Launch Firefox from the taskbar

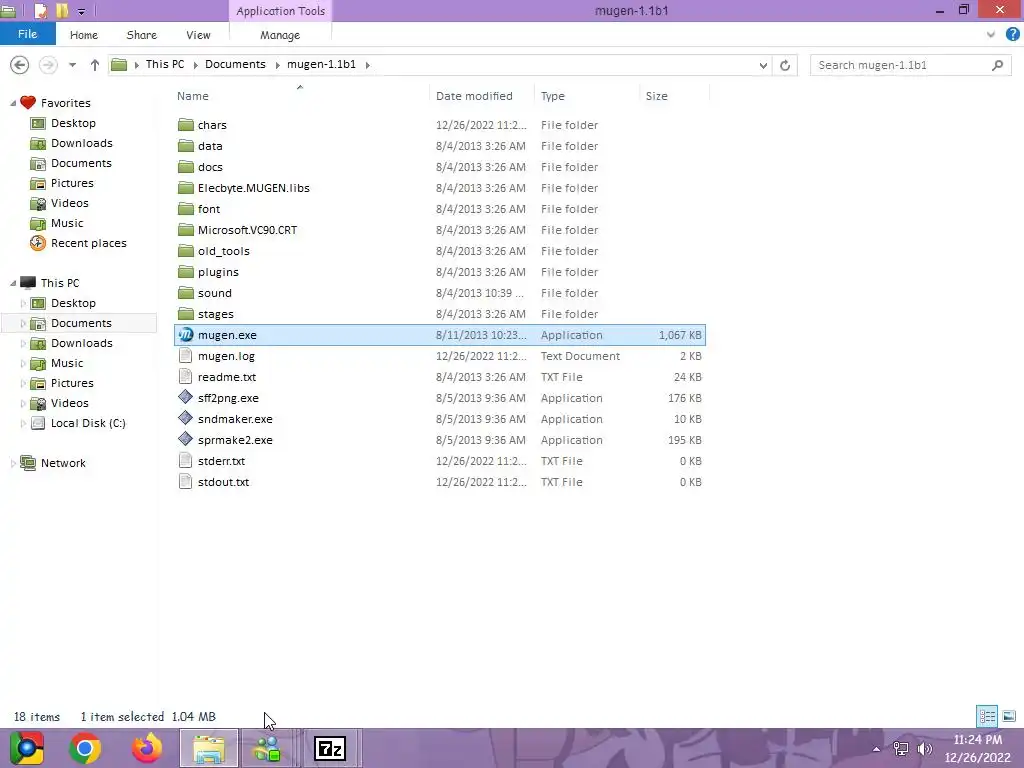click(146, 748)
